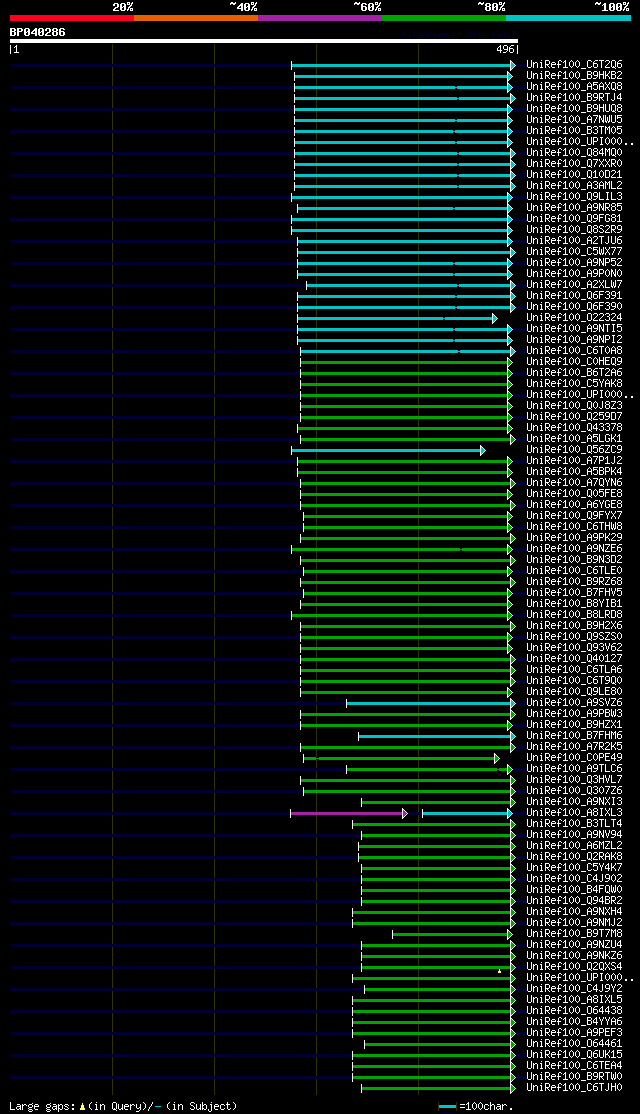Select the UniRef100_B3TLT4 label
Viewport: 640px width, 1114px height.
point(575,824)
